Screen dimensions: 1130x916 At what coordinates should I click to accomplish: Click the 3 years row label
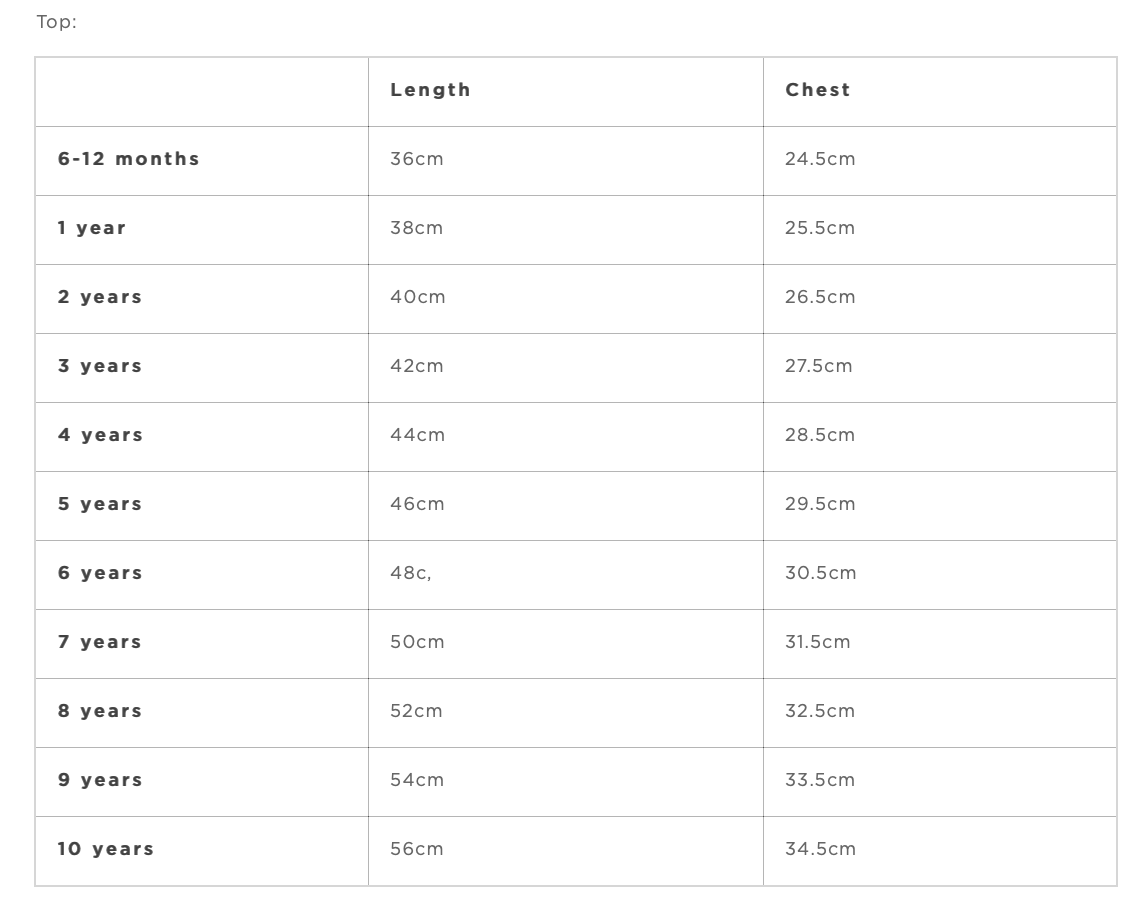pyautogui.click(x=100, y=366)
